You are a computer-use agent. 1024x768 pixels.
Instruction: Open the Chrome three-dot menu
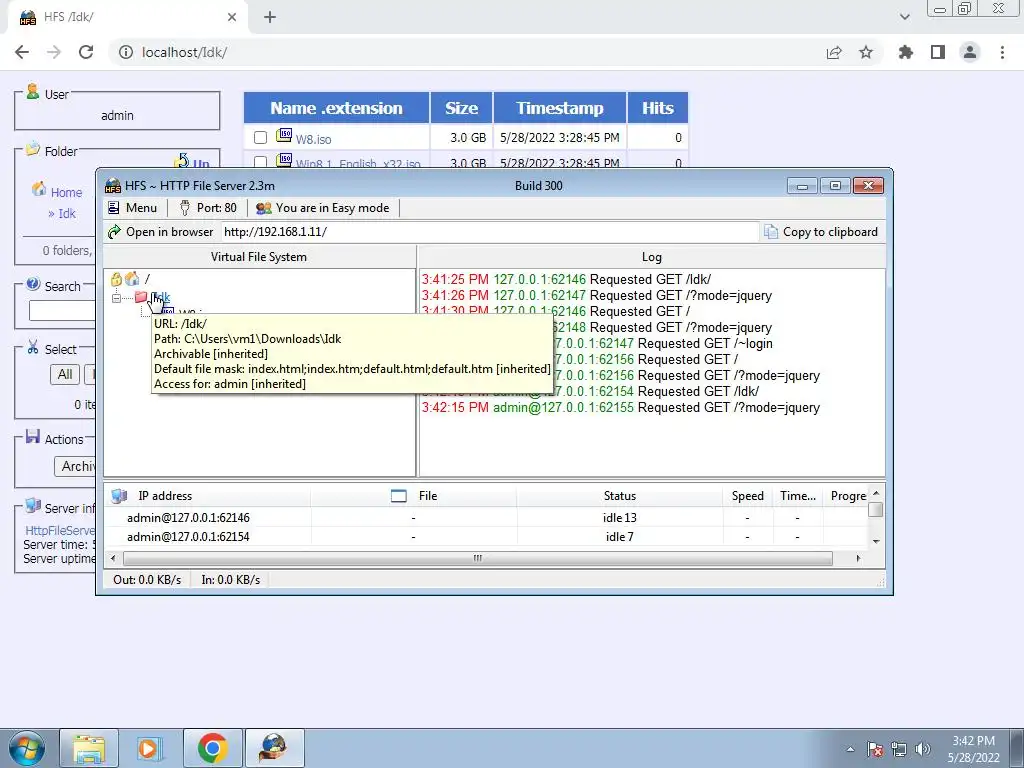click(1002, 52)
